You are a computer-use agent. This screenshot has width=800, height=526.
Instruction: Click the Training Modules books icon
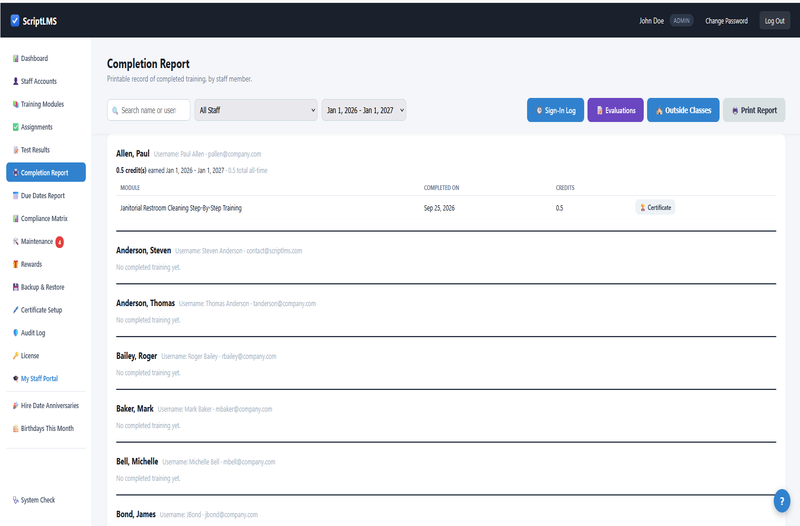coord(16,104)
